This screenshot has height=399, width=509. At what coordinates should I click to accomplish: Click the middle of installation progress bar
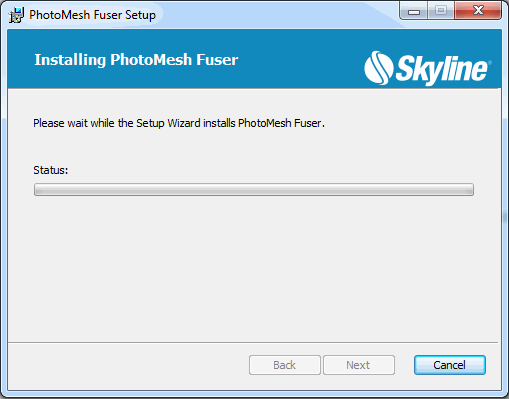click(x=254, y=189)
